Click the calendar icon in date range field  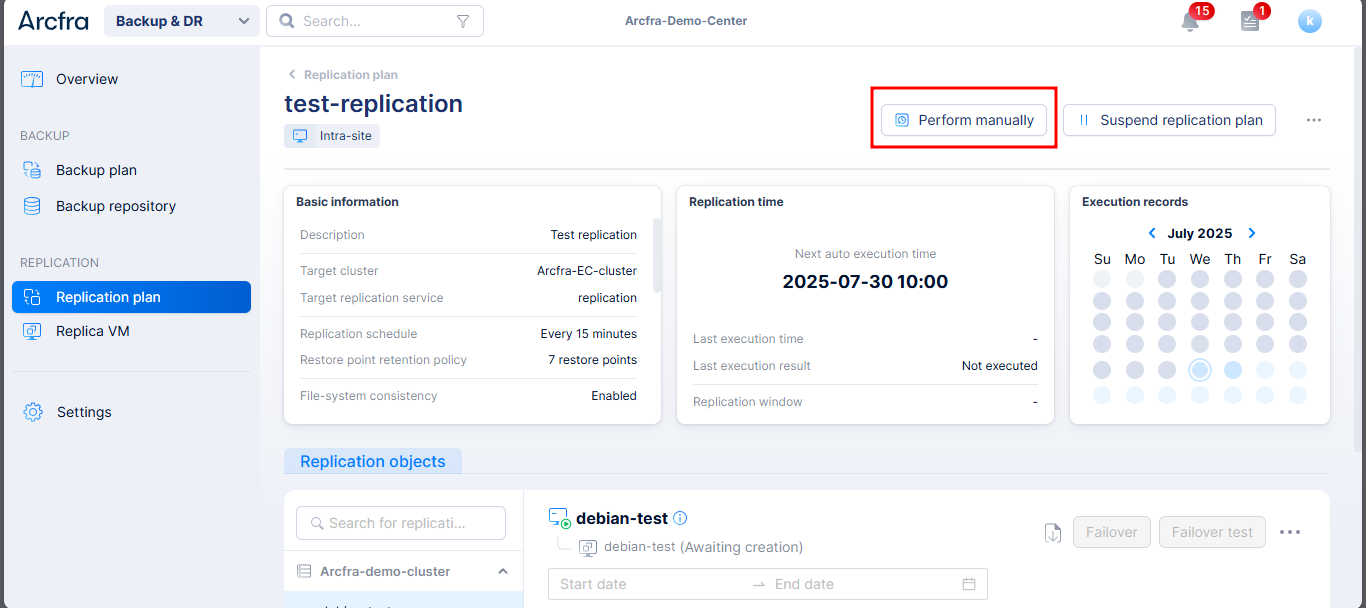[x=968, y=584]
